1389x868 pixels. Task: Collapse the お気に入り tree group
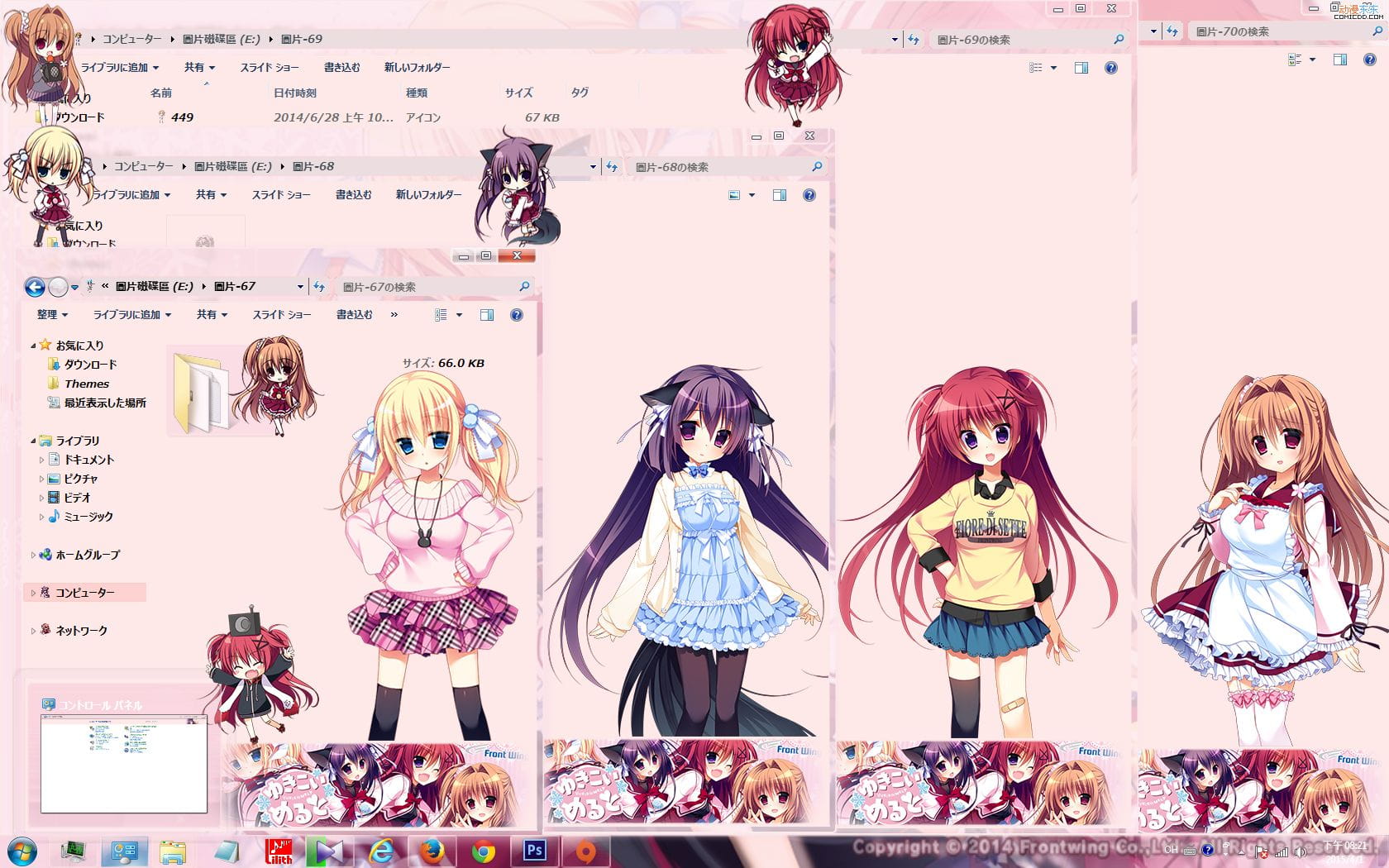(33, 346)
